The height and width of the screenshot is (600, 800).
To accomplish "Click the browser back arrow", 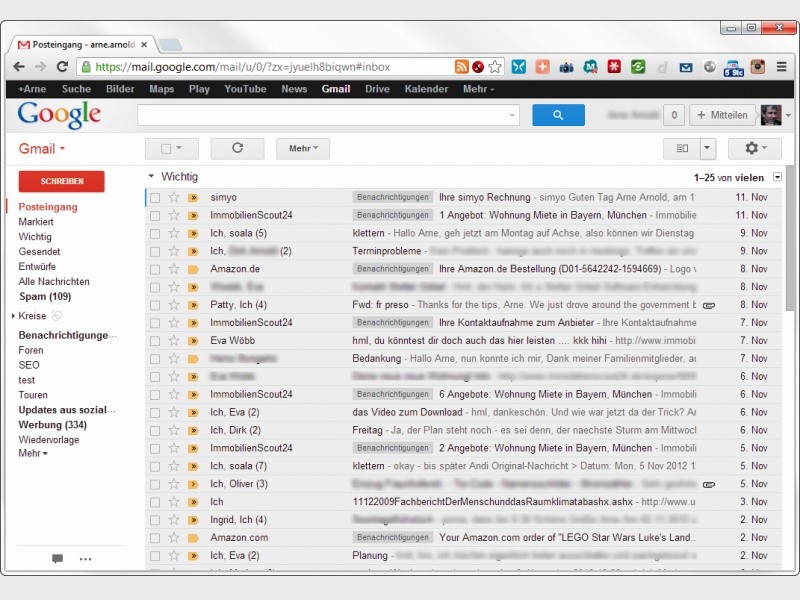I will (x=19, y=67).
